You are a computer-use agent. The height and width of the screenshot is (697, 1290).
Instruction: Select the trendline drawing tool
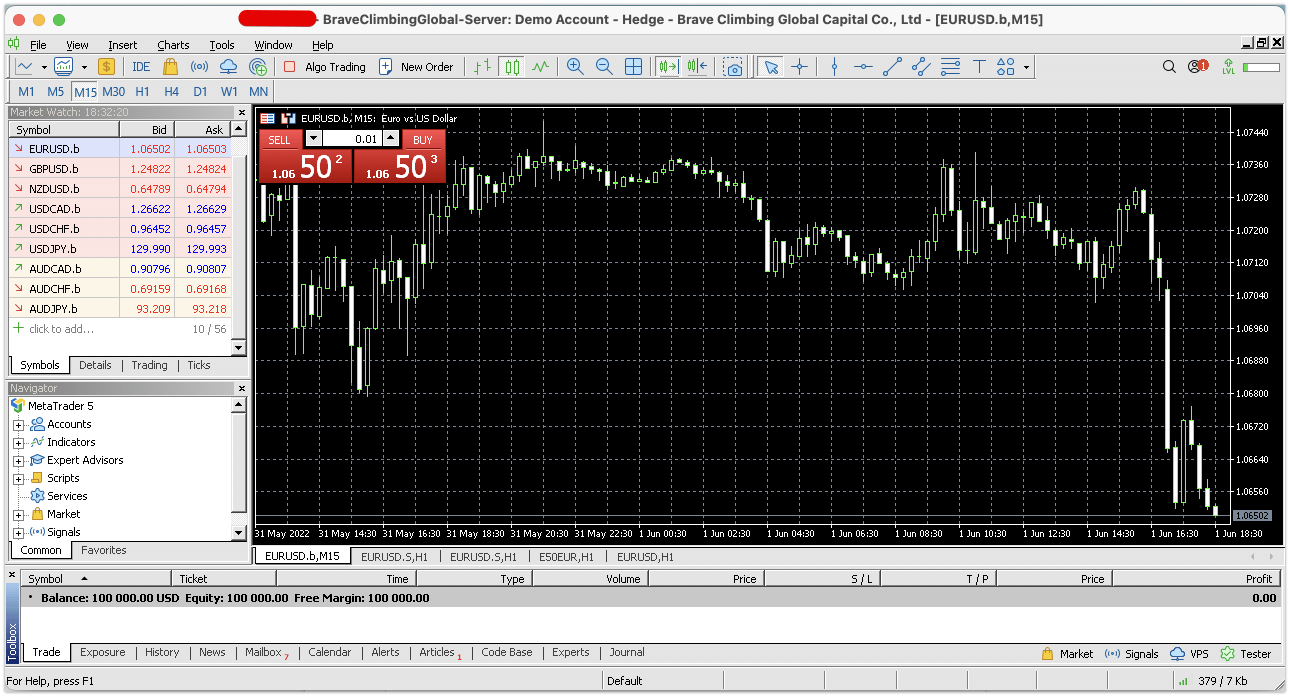[892, 67]
